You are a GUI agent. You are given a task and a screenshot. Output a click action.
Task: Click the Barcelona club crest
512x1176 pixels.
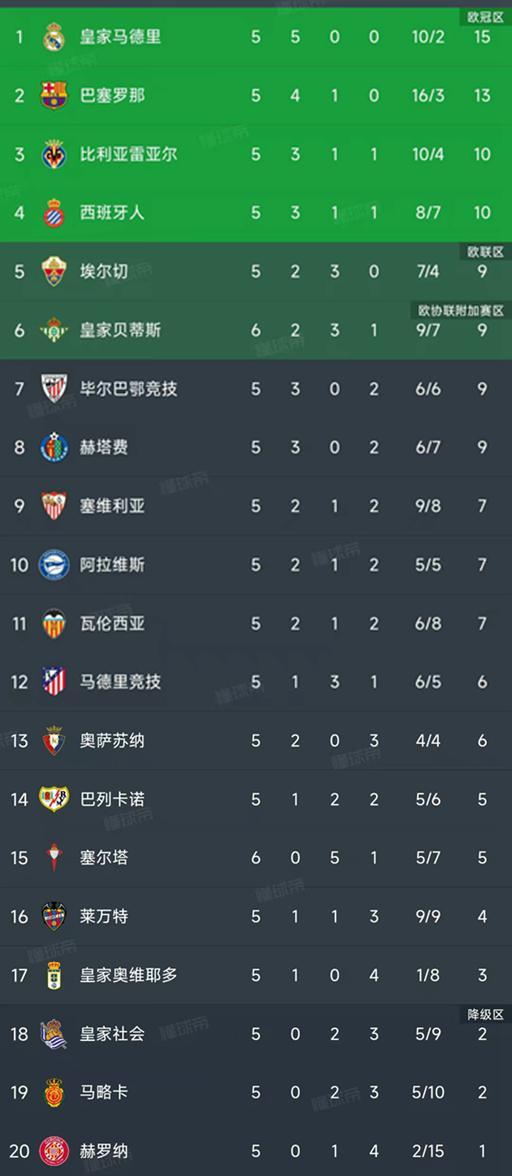tap(54, 95)
